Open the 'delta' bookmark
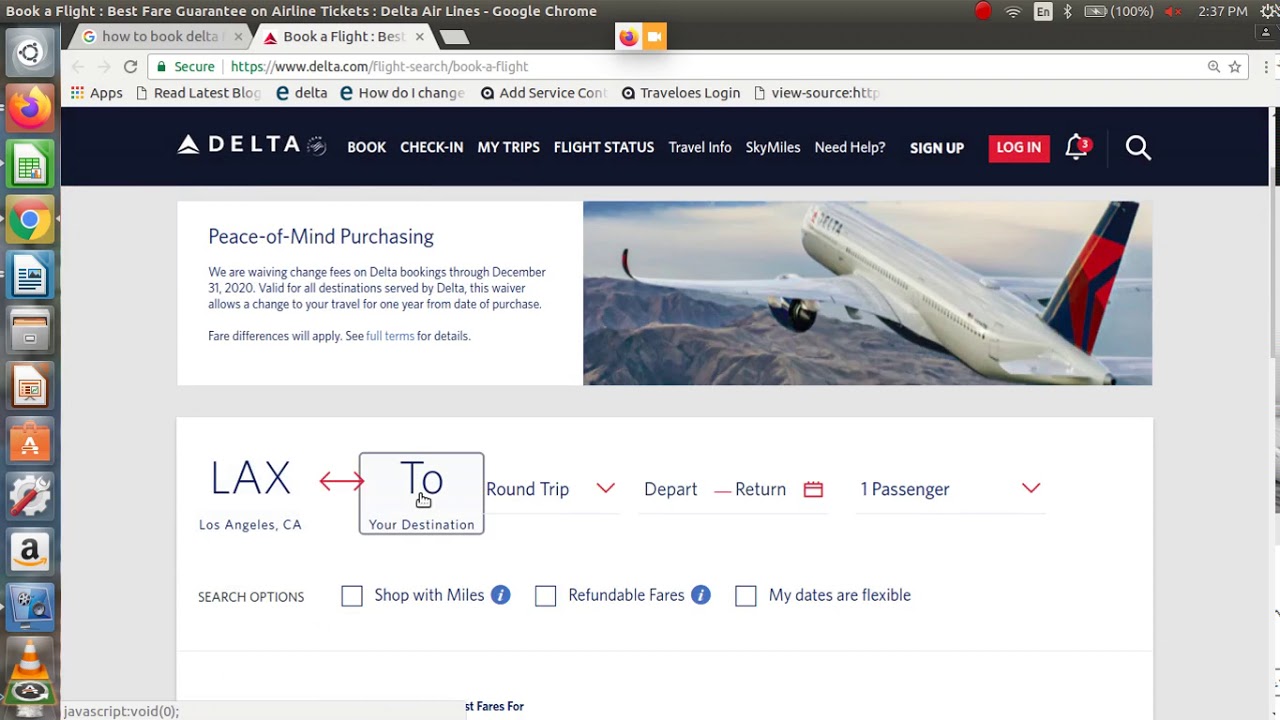The height and width of the screenshot is (720, 1280). coord(302,93)
